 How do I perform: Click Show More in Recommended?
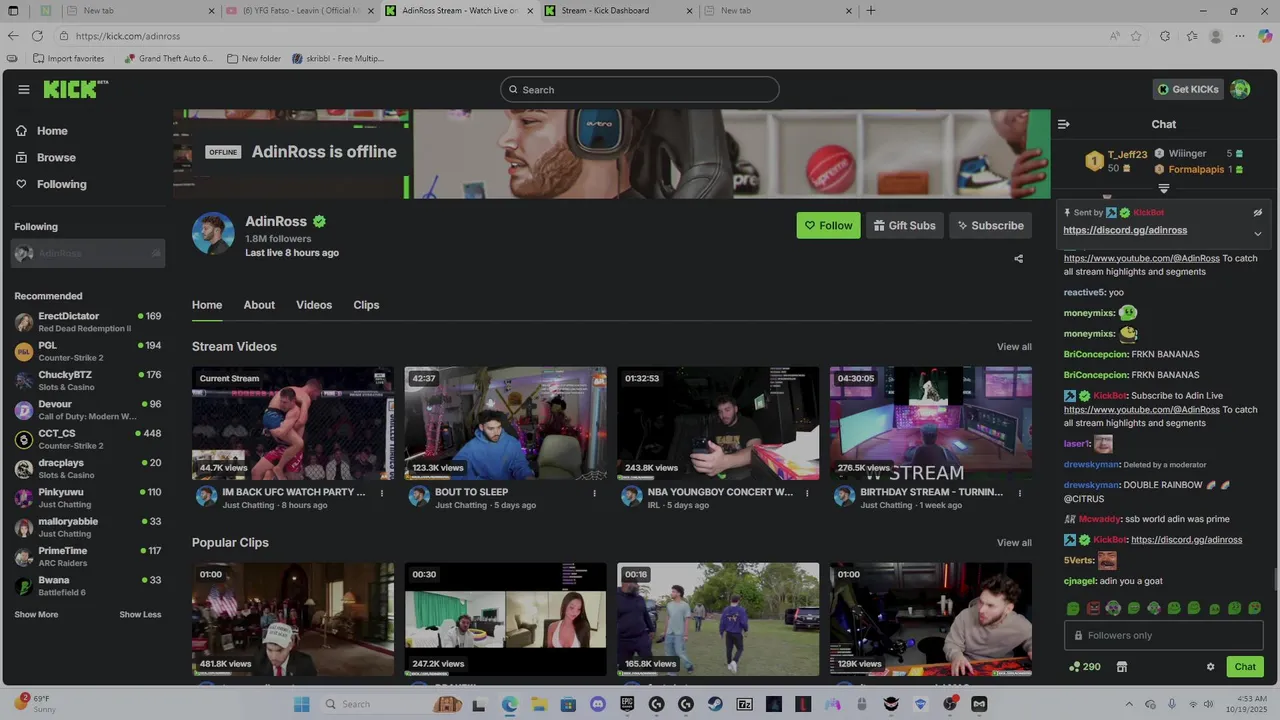click(36, 614)
